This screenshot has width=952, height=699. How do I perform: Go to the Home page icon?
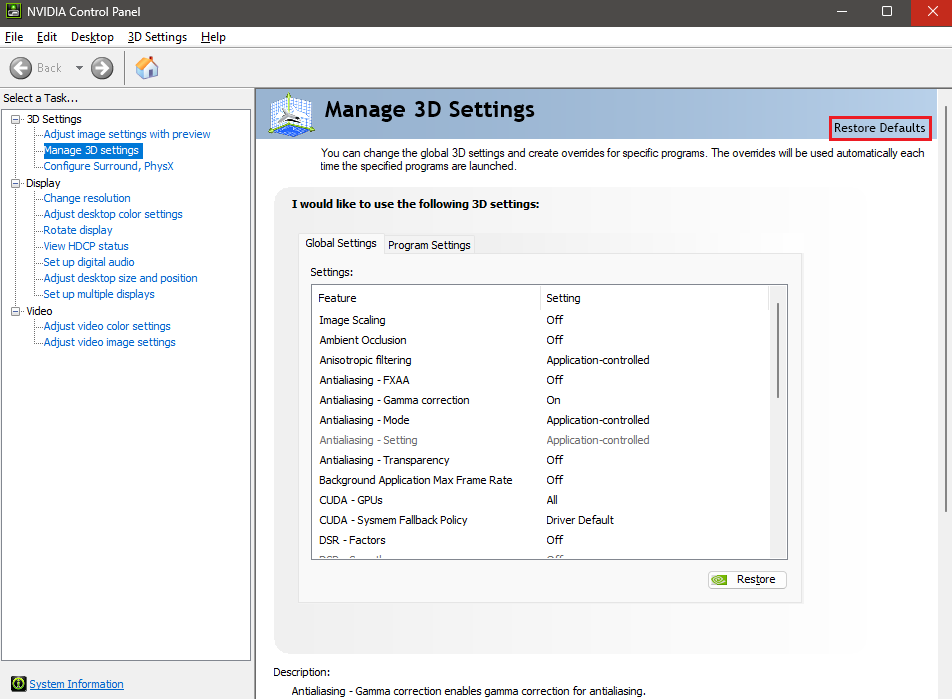coord(147,68)
